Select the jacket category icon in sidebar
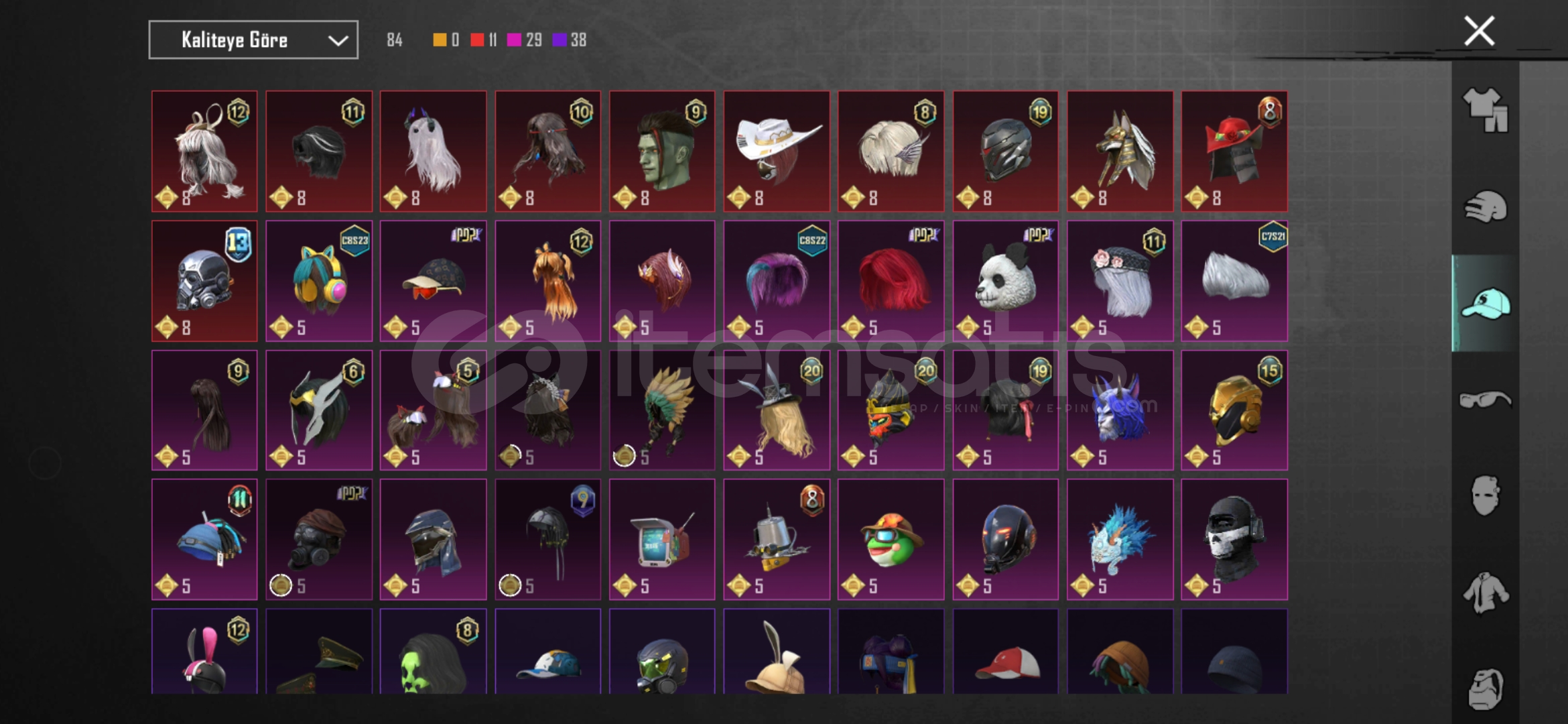 point(1486,593)
